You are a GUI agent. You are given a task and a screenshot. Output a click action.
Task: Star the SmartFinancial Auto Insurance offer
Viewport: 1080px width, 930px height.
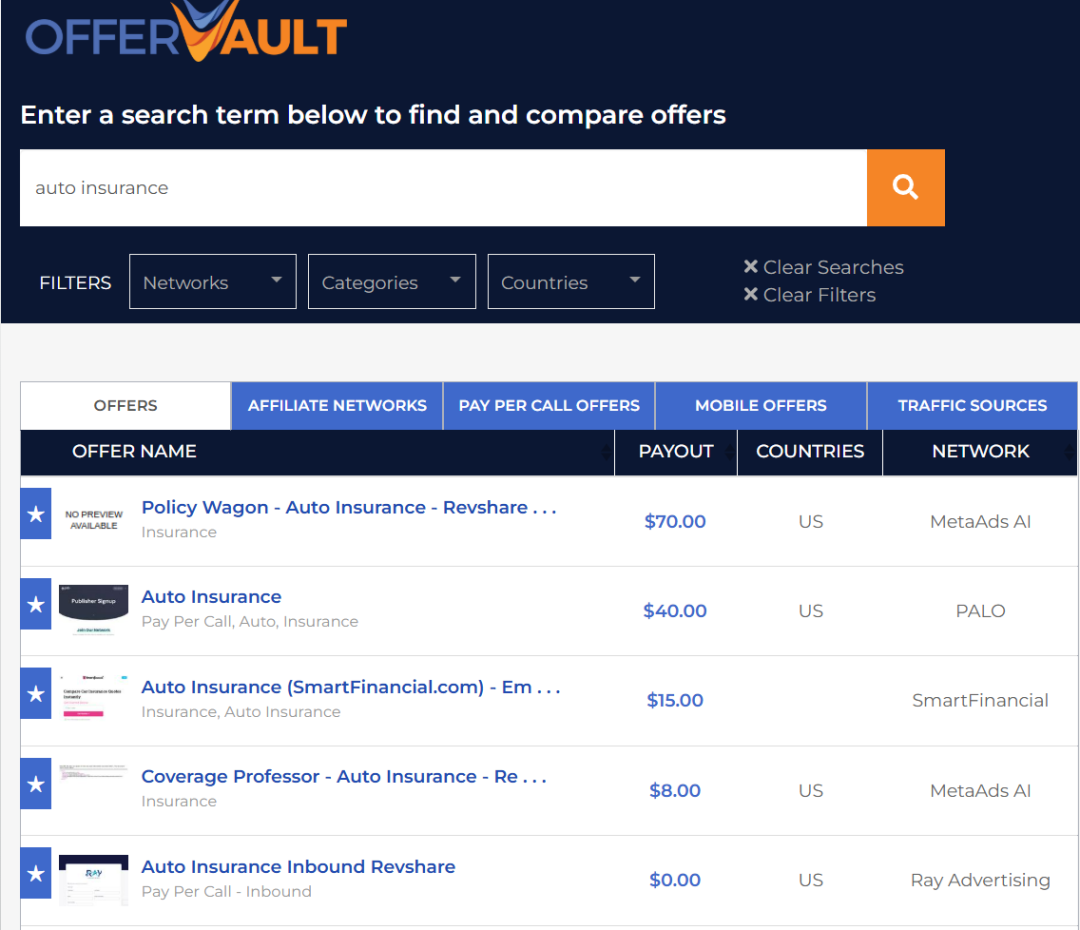pyautogui.click(x=36, y=694)
